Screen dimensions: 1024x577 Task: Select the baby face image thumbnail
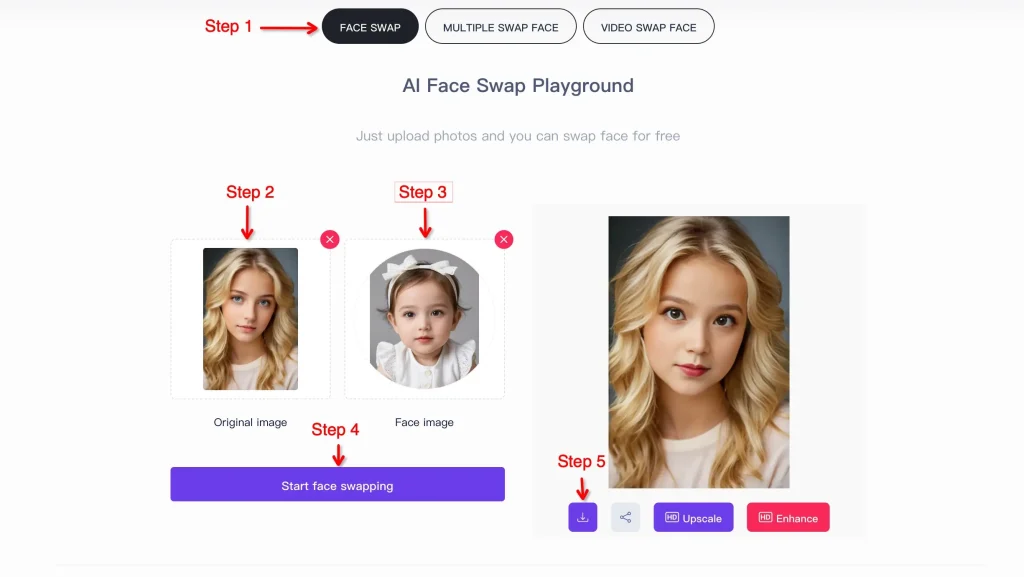[424, 319]
